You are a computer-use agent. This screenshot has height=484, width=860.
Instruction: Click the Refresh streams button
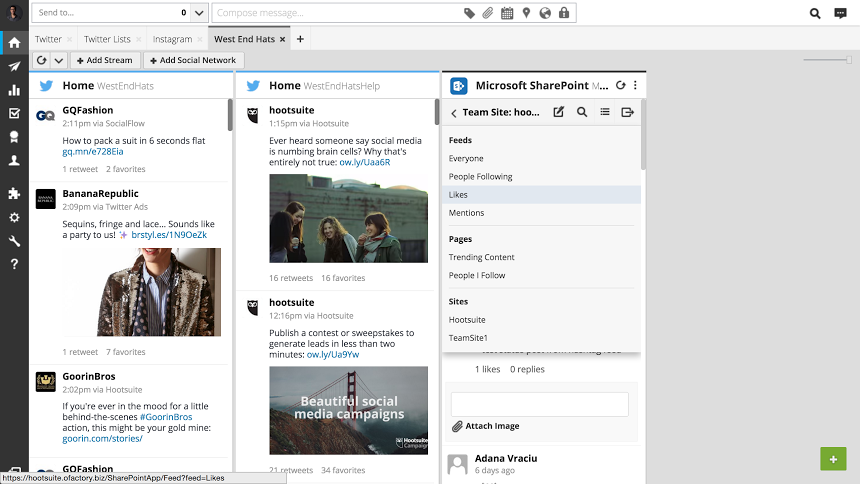pos(42,60)
